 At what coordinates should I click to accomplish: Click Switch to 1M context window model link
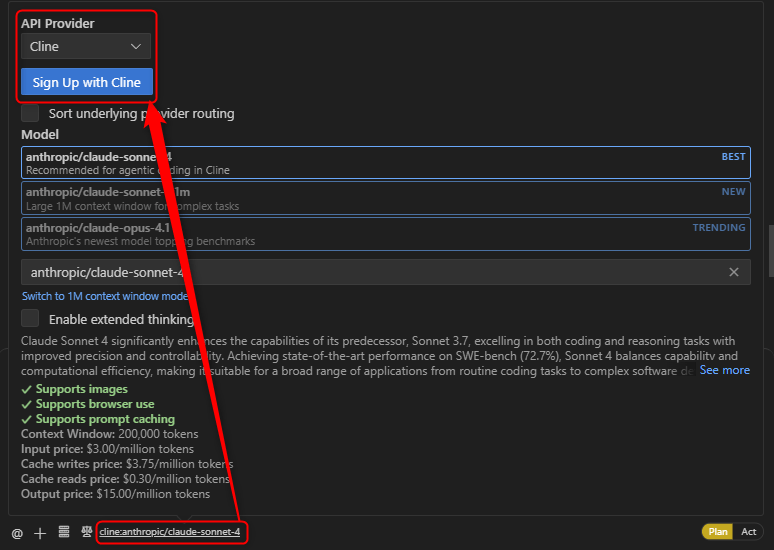(105, 296)
